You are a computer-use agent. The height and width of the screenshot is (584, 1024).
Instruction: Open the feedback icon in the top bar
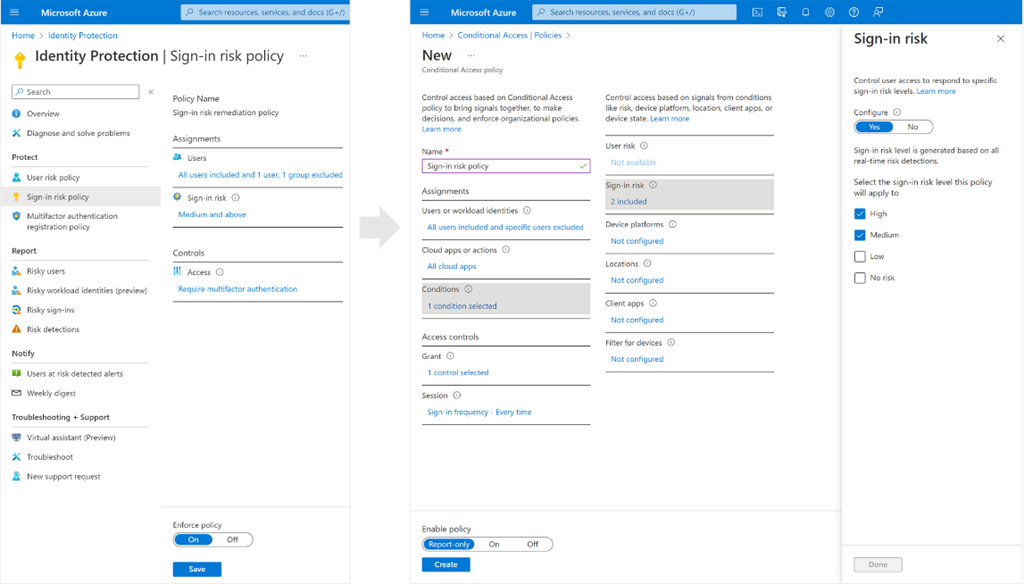pos(878,12)
